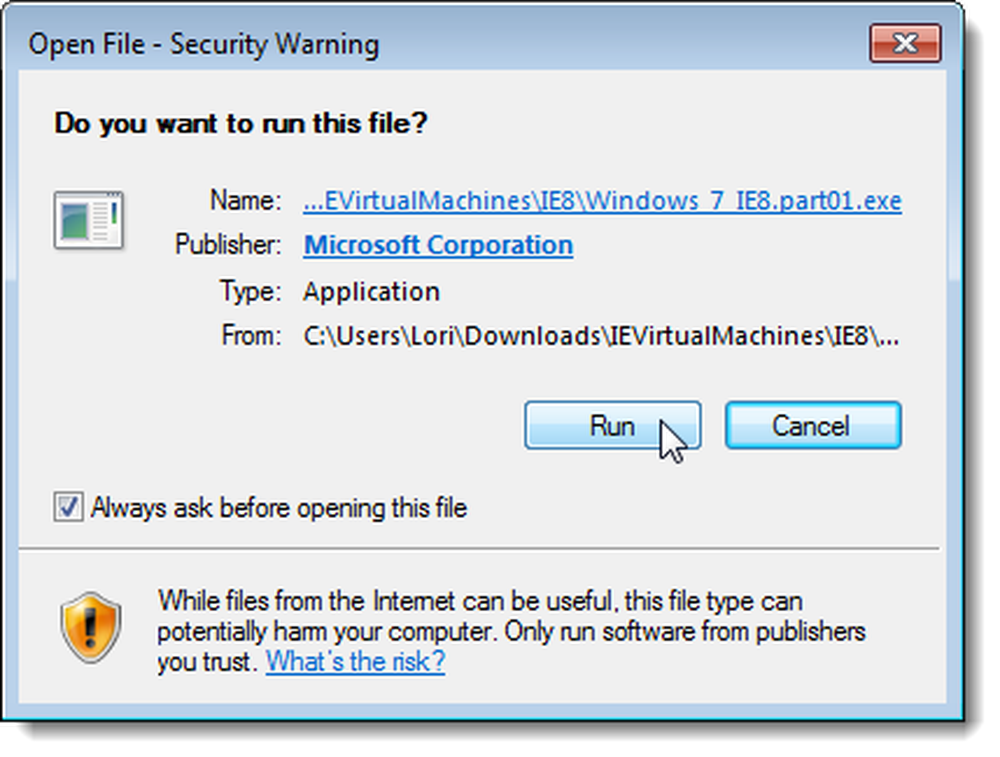Click the application file icon
Image resolution: width=1000 pixels, height=757 pixels.
(x=89, y=220)
